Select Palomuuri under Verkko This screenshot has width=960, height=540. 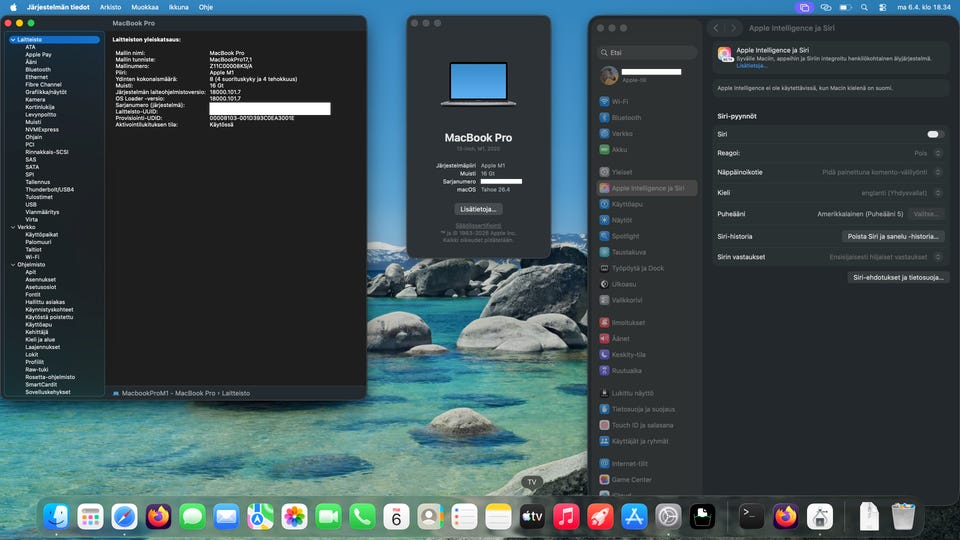coord(38,242)
